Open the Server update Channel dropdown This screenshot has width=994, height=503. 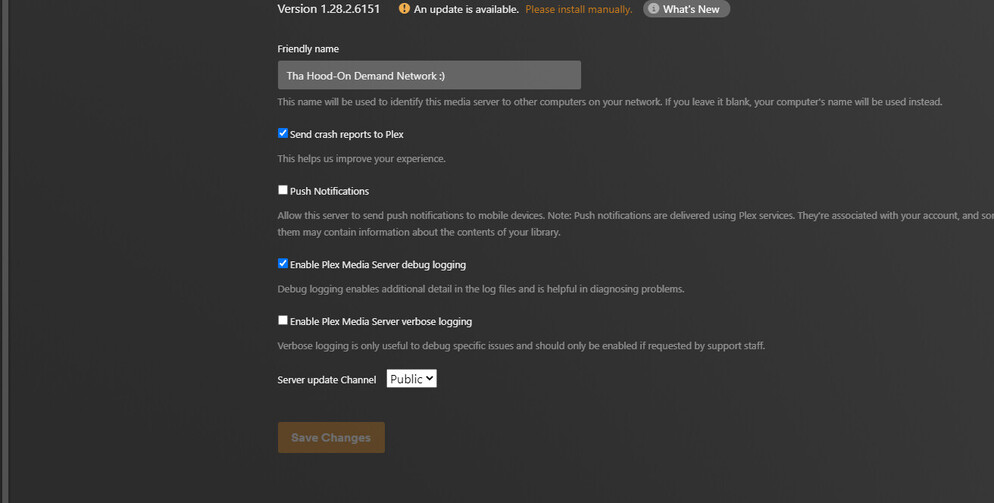click(x=411, y=379)
